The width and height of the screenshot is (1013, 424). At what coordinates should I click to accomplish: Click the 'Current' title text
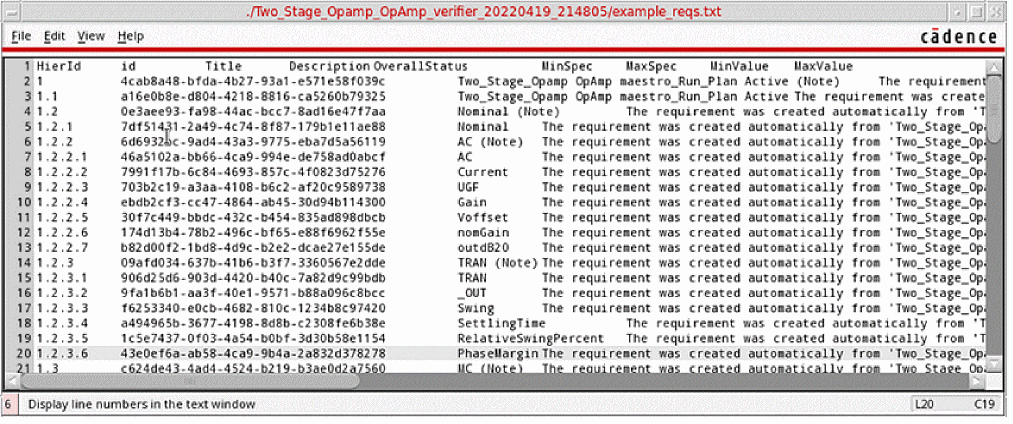coord(483,173)
